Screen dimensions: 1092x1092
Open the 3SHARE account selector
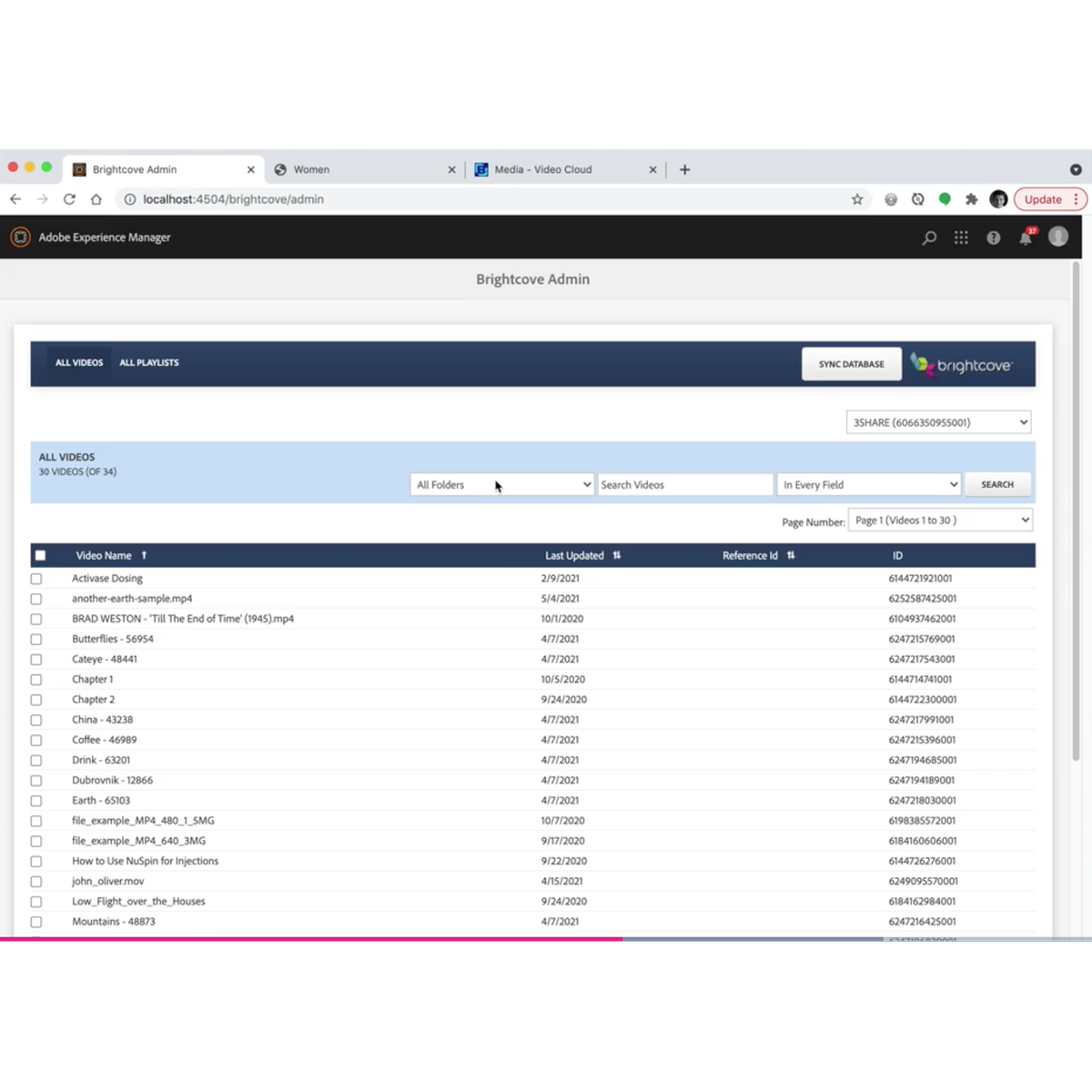[x=938, y=422]
